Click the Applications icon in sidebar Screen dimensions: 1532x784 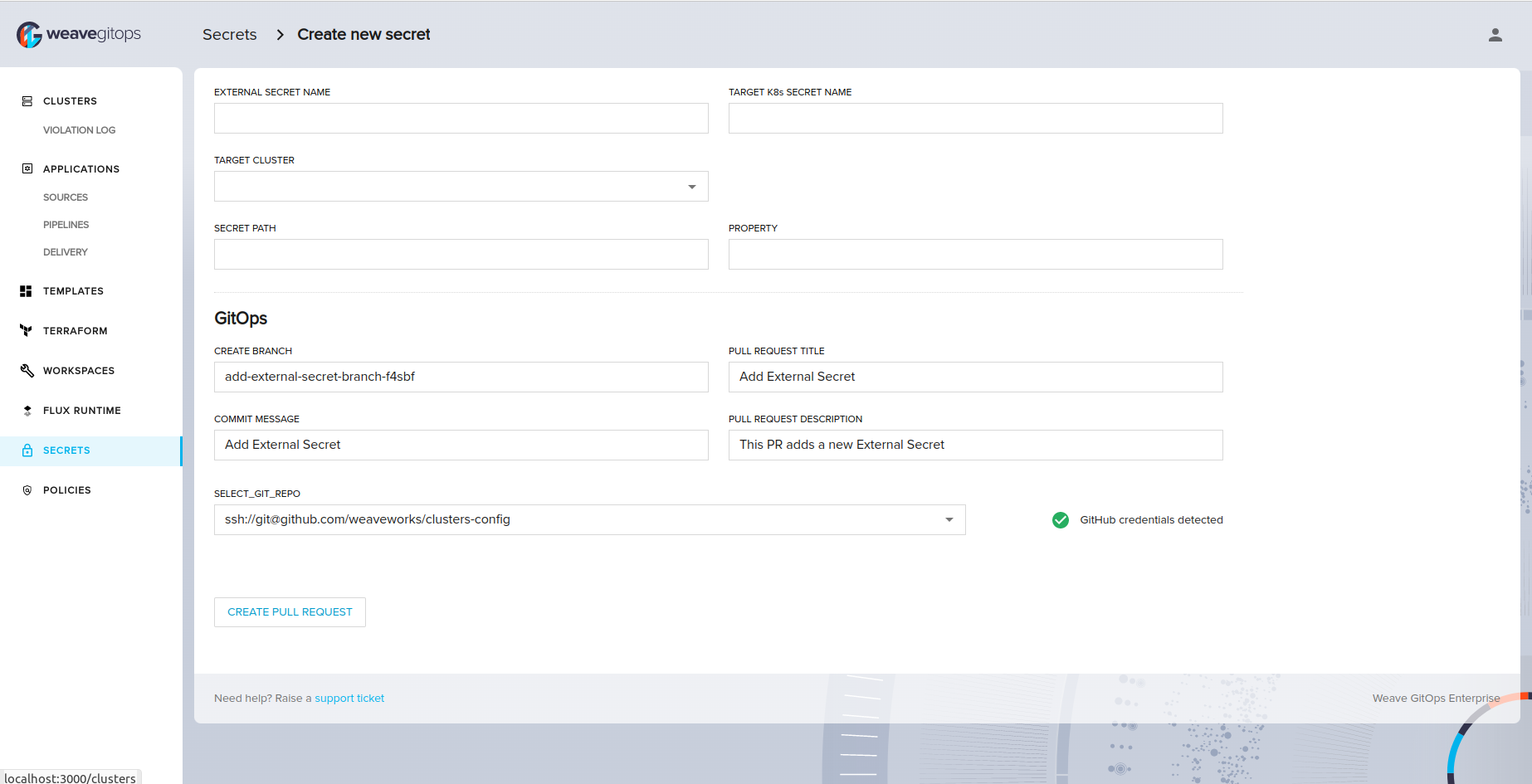[x=27, y=168]
